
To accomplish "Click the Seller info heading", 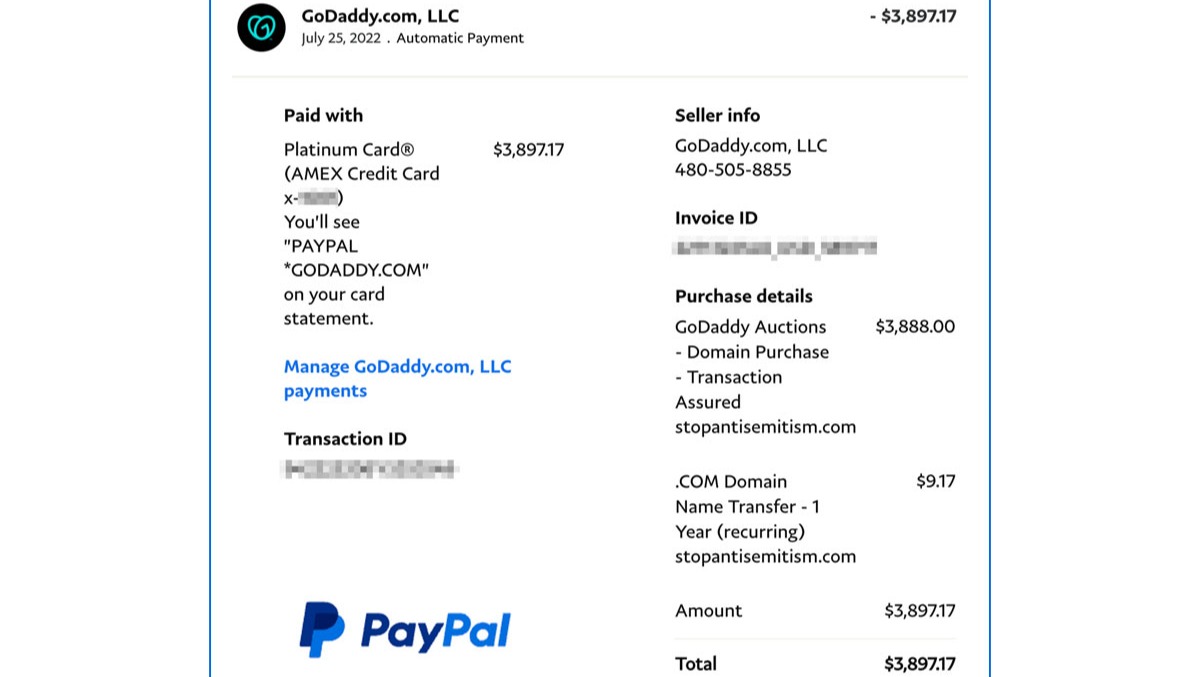I will [717, 116].
